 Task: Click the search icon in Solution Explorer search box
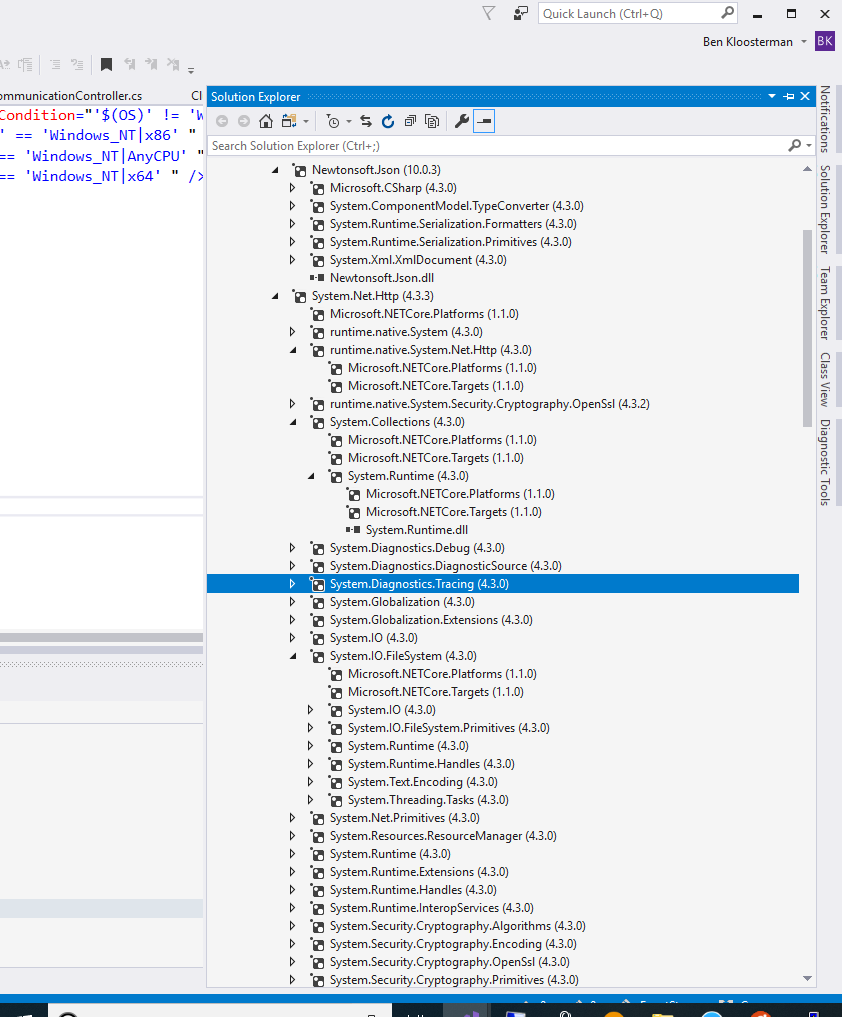(795, 145)
